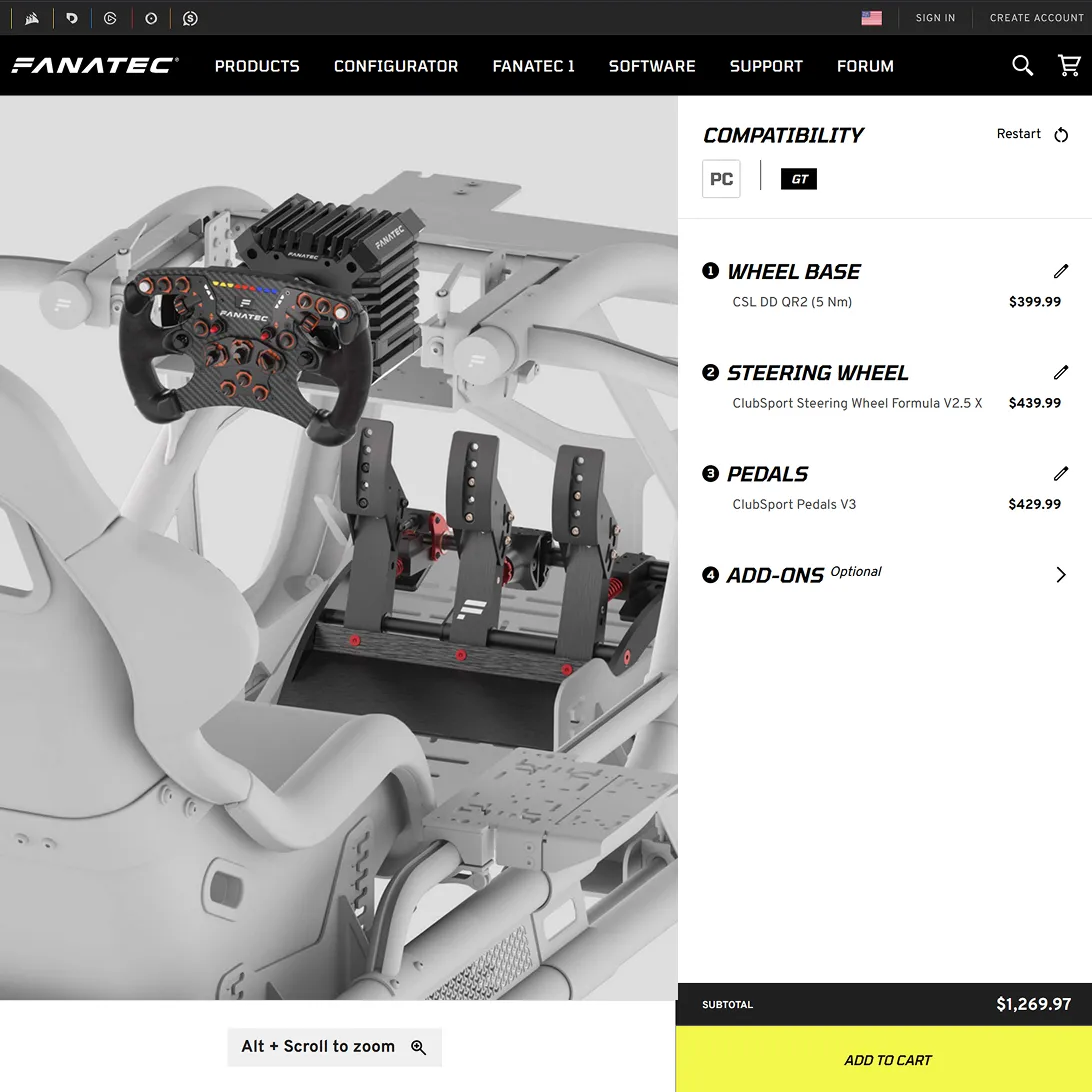
Task: Click the $1,269.97 subtotal amount
Action: click(1034, 1004)
